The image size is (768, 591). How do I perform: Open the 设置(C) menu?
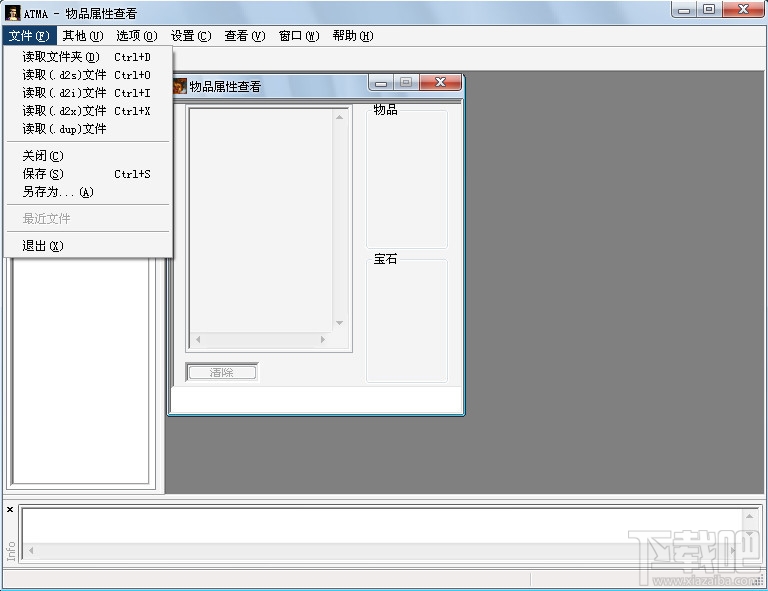[x=191, y=36]
